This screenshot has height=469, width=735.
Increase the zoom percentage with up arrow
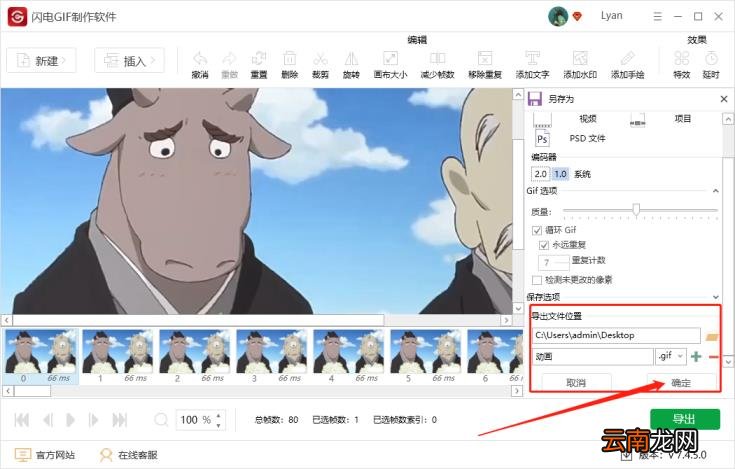[x=218, y=415]
